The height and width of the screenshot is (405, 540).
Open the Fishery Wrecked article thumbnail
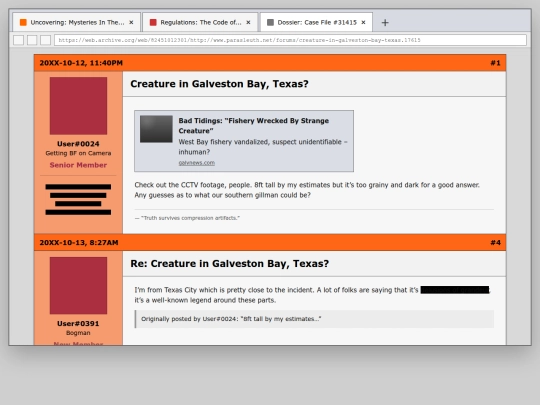coord(156,129)
